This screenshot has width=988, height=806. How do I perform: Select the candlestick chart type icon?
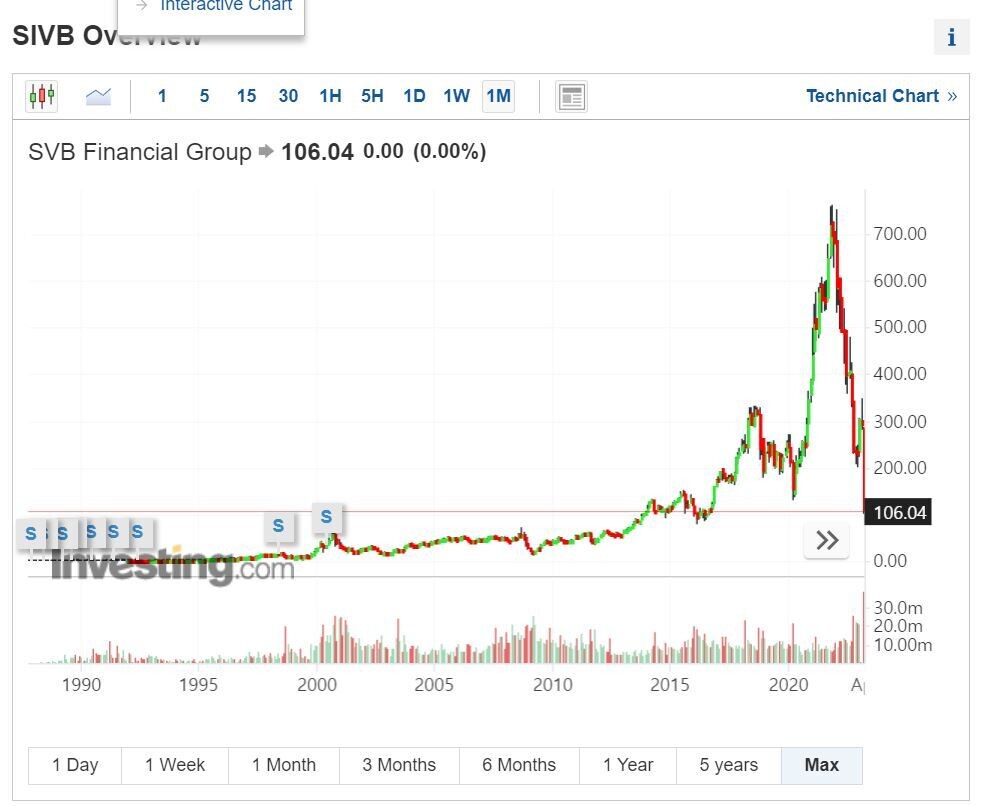[42, 96]
